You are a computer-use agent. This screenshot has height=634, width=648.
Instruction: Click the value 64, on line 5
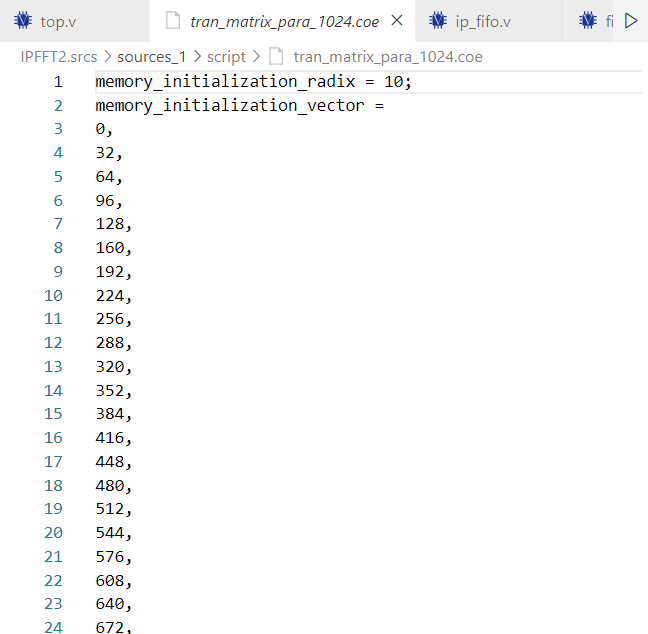coord(109,177)
